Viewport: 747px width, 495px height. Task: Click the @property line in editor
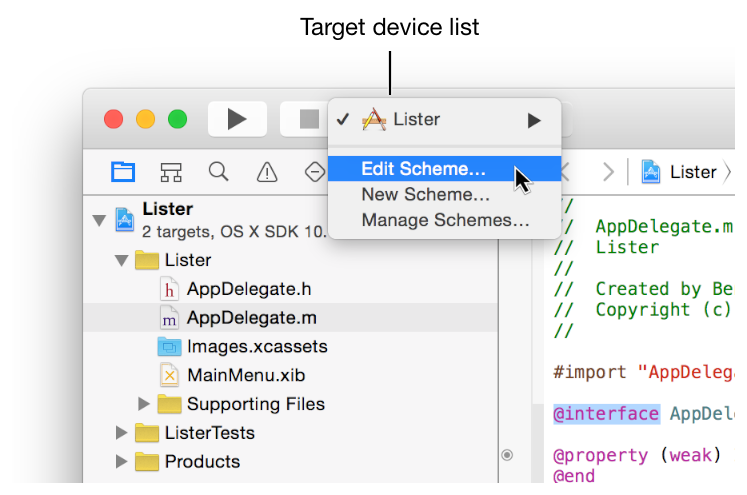[643, 455]
